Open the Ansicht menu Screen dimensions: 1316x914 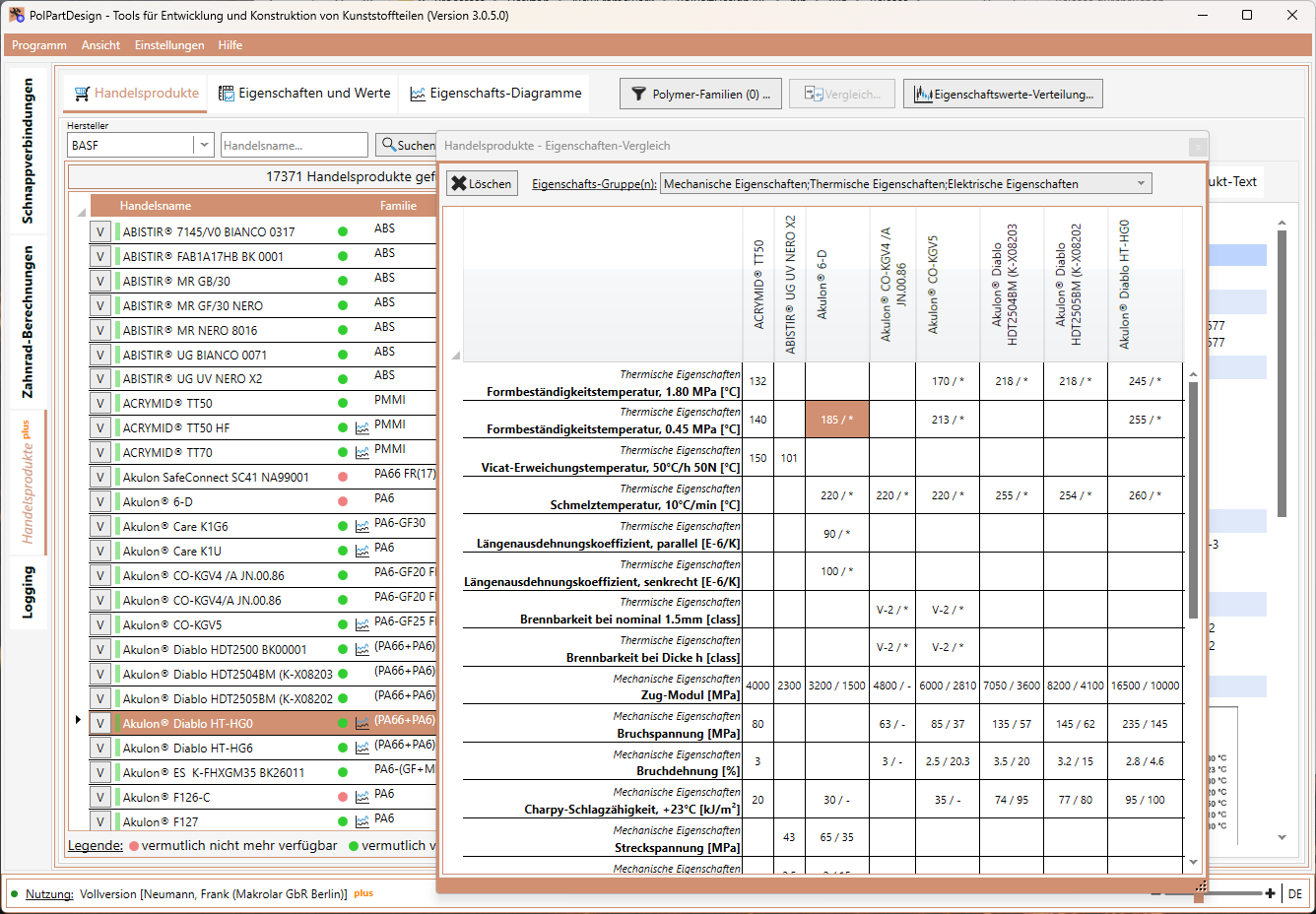pyautogui.click(x=100, y=45)
